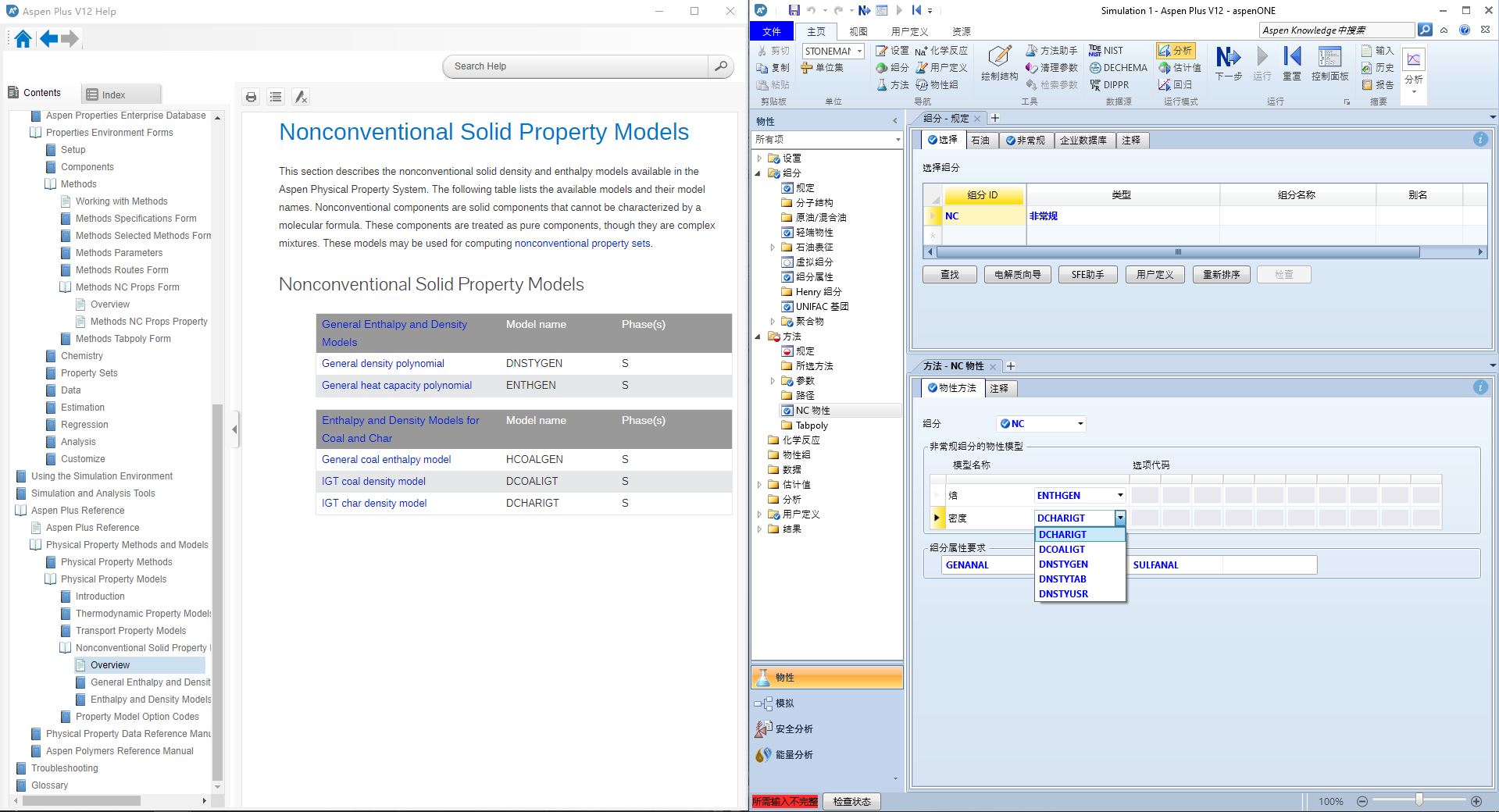1499x812 pixels.
Task: Open 历史 history in summary group
Action: click(x=1378, y=68)
